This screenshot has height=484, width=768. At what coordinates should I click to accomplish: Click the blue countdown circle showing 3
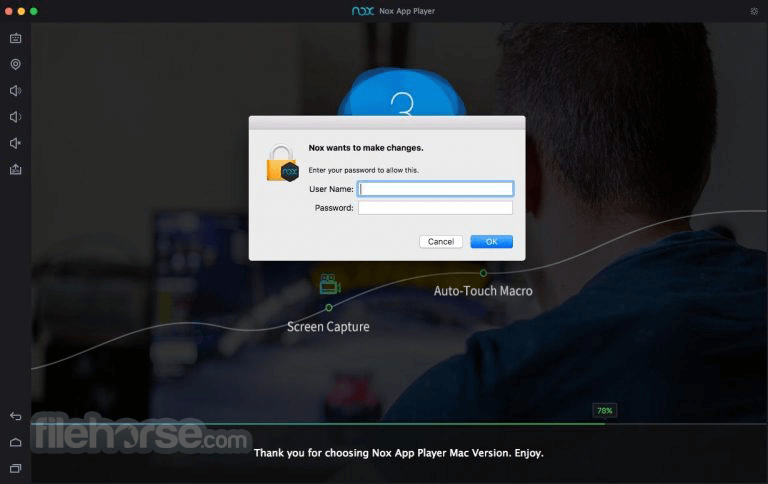402,93
